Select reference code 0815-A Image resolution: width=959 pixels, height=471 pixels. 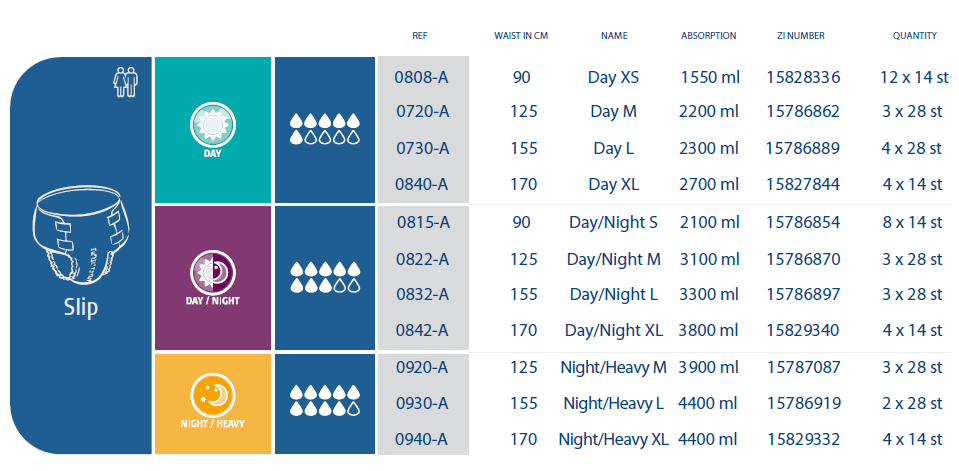click(423, 222)
